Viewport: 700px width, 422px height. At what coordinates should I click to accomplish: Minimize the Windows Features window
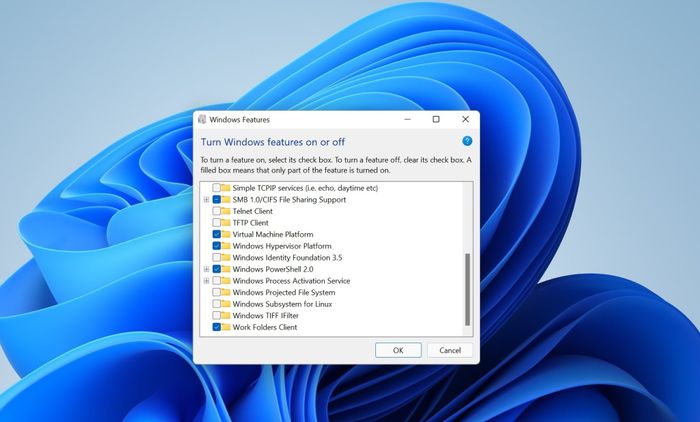coord(407,119)
